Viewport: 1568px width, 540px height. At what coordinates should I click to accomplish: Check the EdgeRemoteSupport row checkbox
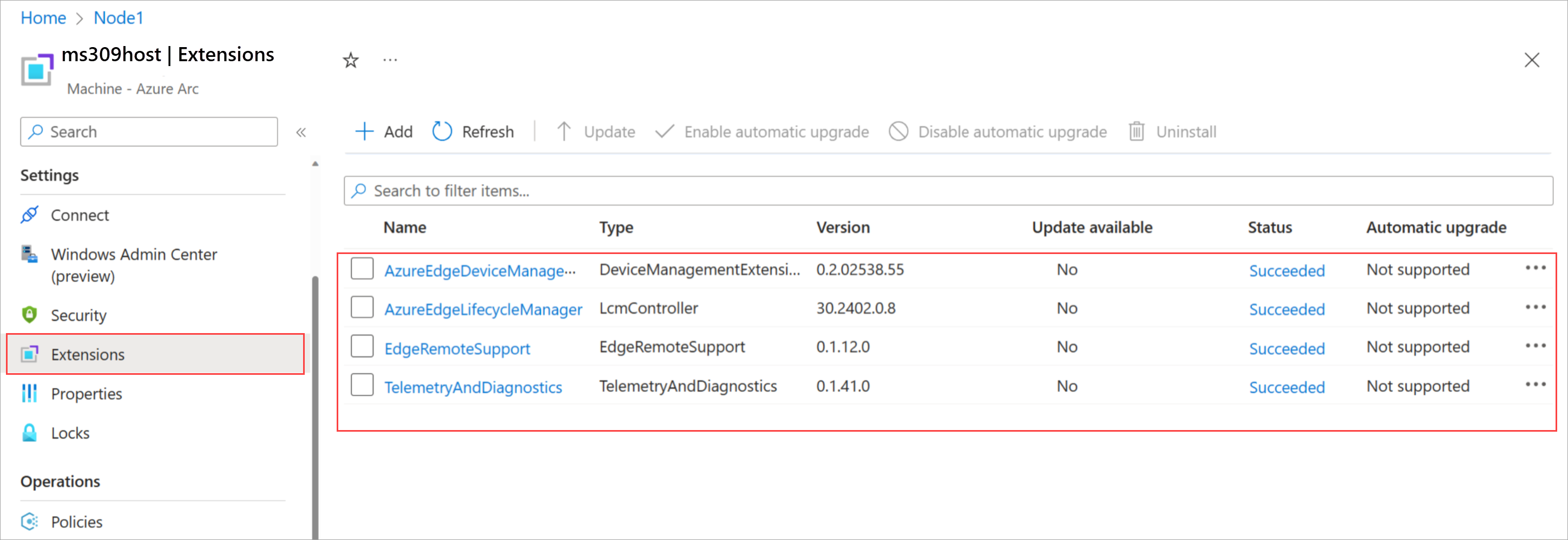362,346
